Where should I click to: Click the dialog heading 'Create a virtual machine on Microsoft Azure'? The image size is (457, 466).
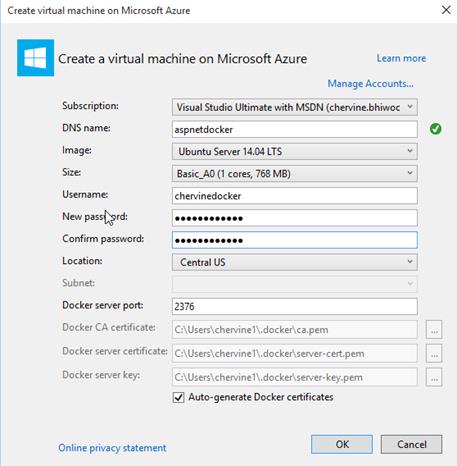(183, 59)
